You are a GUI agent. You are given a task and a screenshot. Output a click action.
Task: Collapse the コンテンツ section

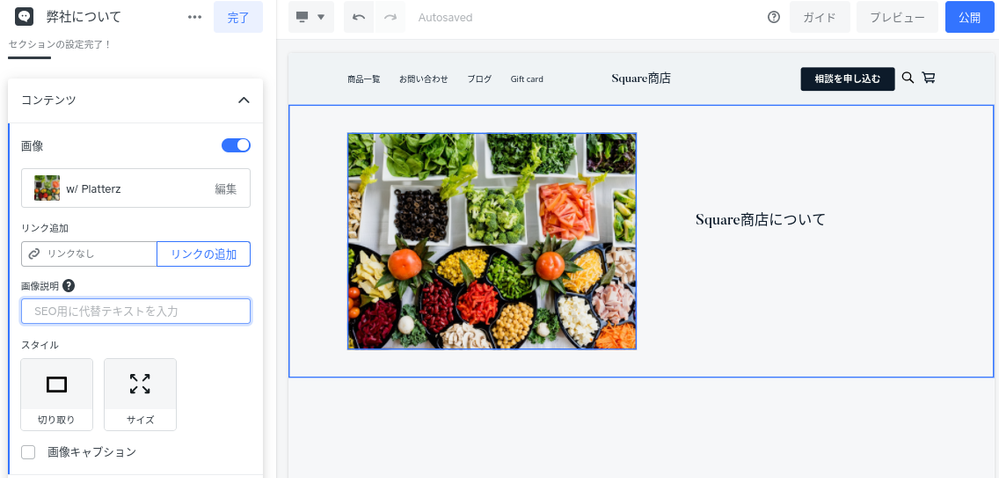tap(243, 100)
